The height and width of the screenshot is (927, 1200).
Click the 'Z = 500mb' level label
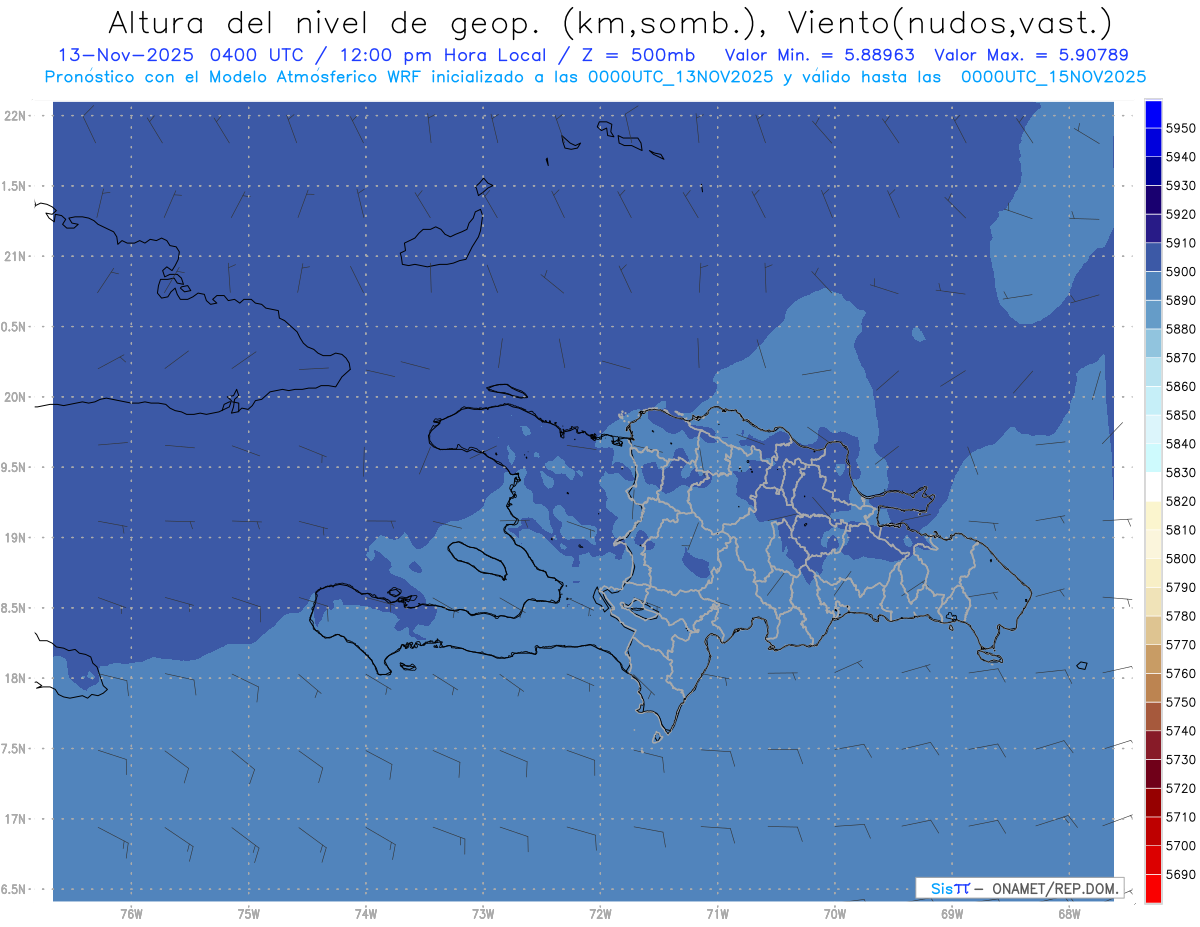(x=637, y=55)
